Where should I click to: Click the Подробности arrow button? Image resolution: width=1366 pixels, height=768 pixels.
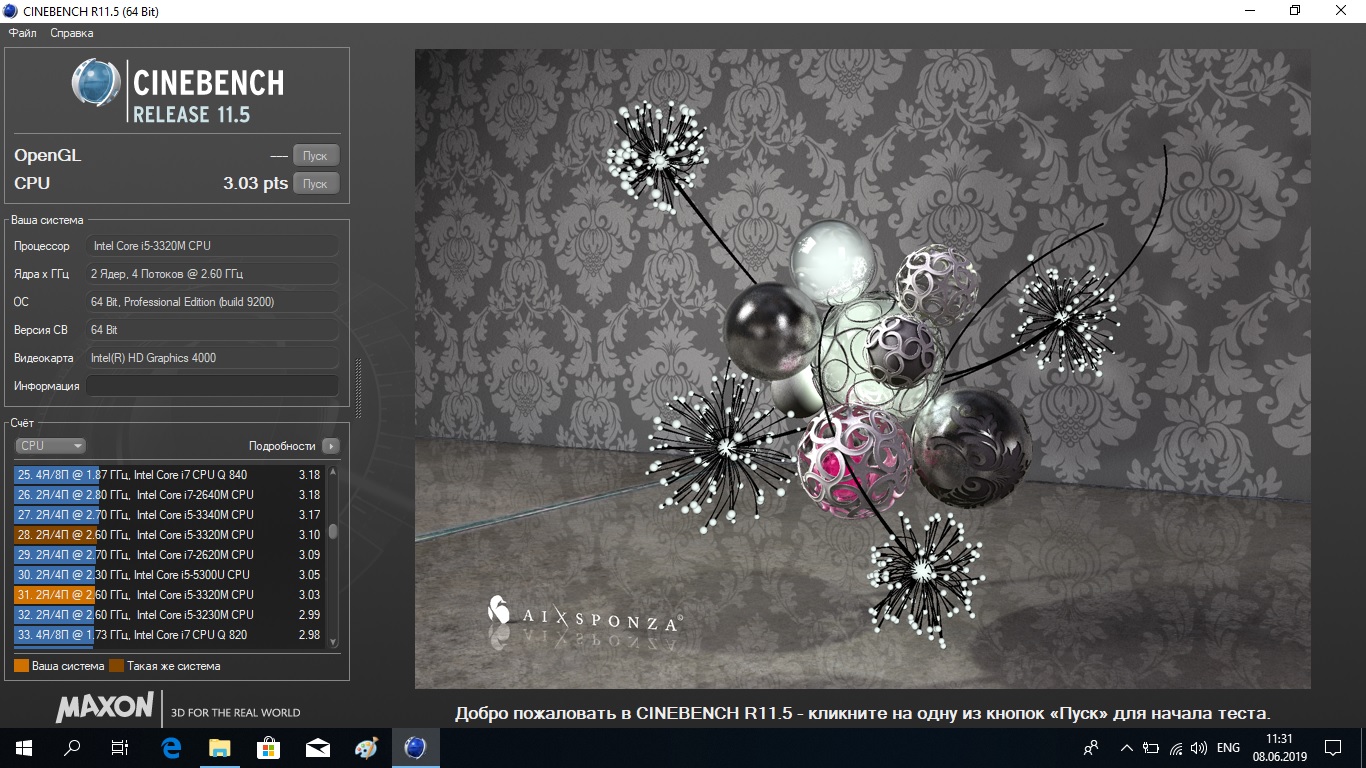(x=331, y=446)
